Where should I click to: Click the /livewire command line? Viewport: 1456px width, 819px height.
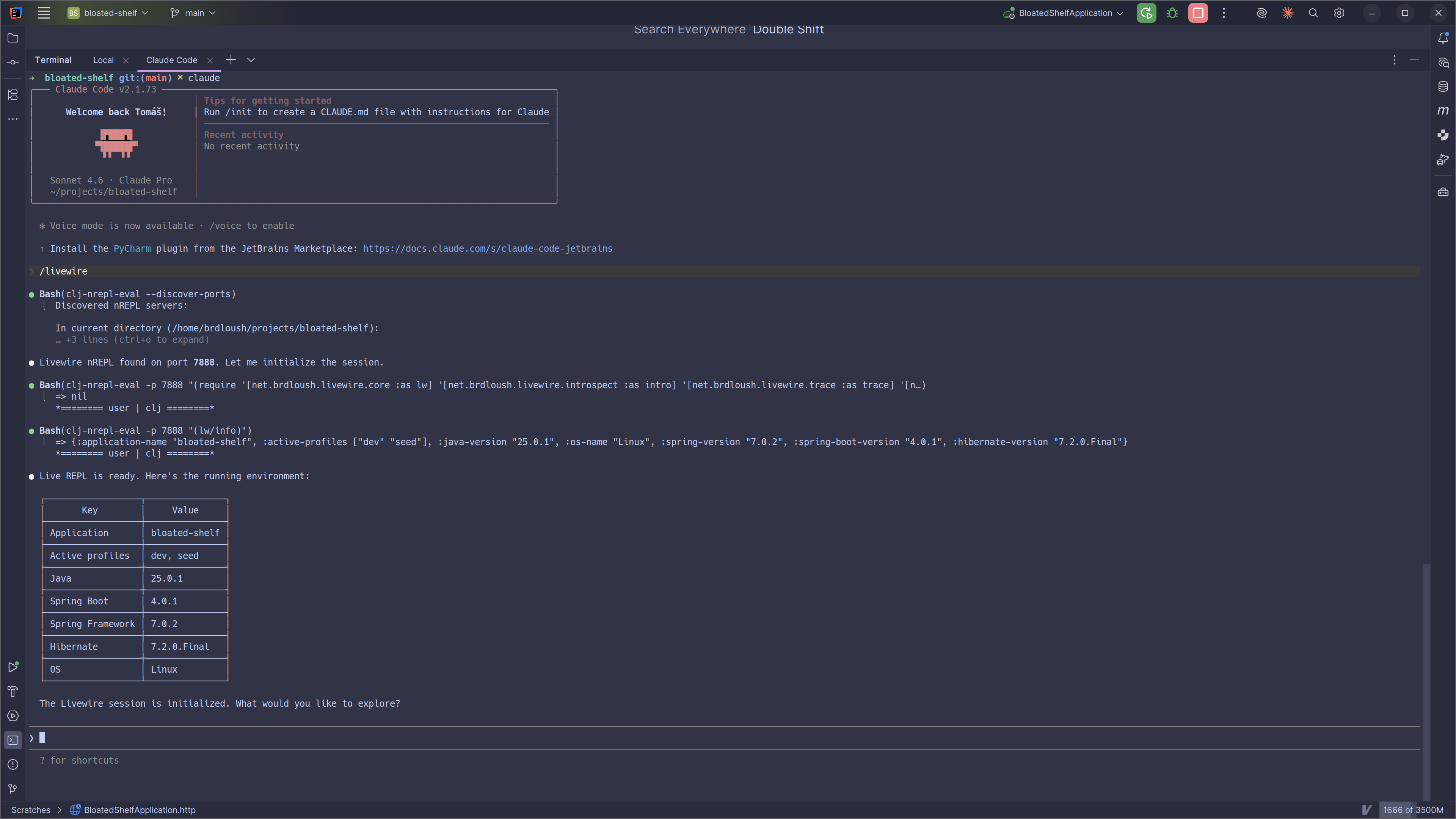(723, 271)
